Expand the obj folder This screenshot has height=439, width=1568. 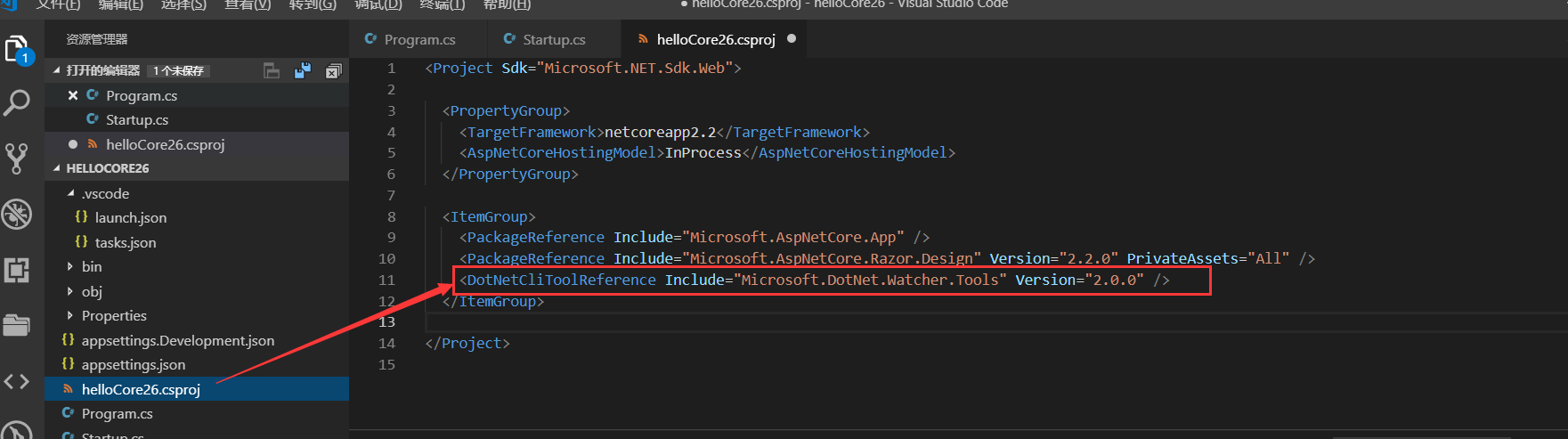click(x=71, y=291)
